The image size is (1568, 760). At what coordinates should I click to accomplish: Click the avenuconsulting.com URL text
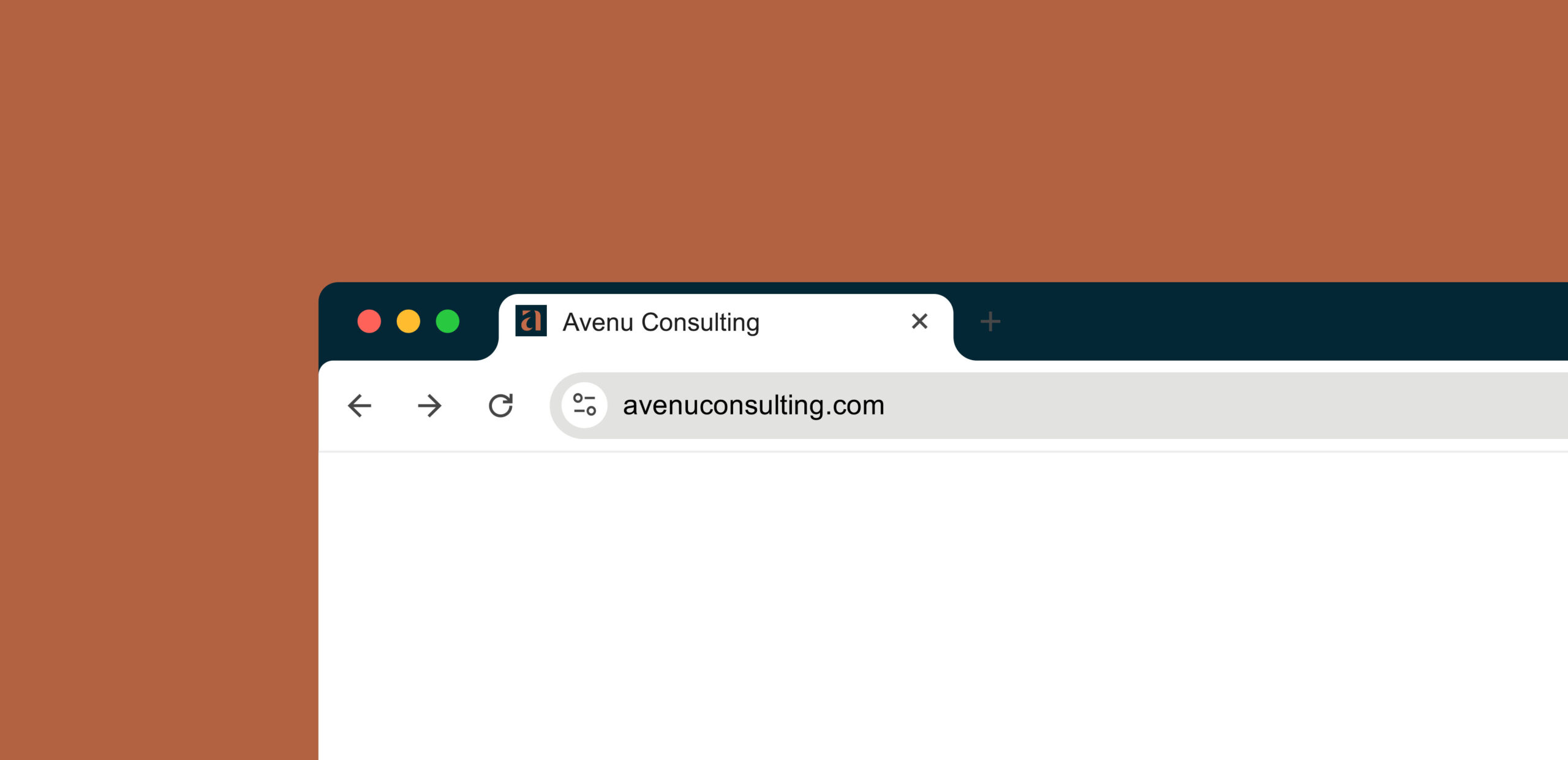pyautogui.click(x=753, y=405)
